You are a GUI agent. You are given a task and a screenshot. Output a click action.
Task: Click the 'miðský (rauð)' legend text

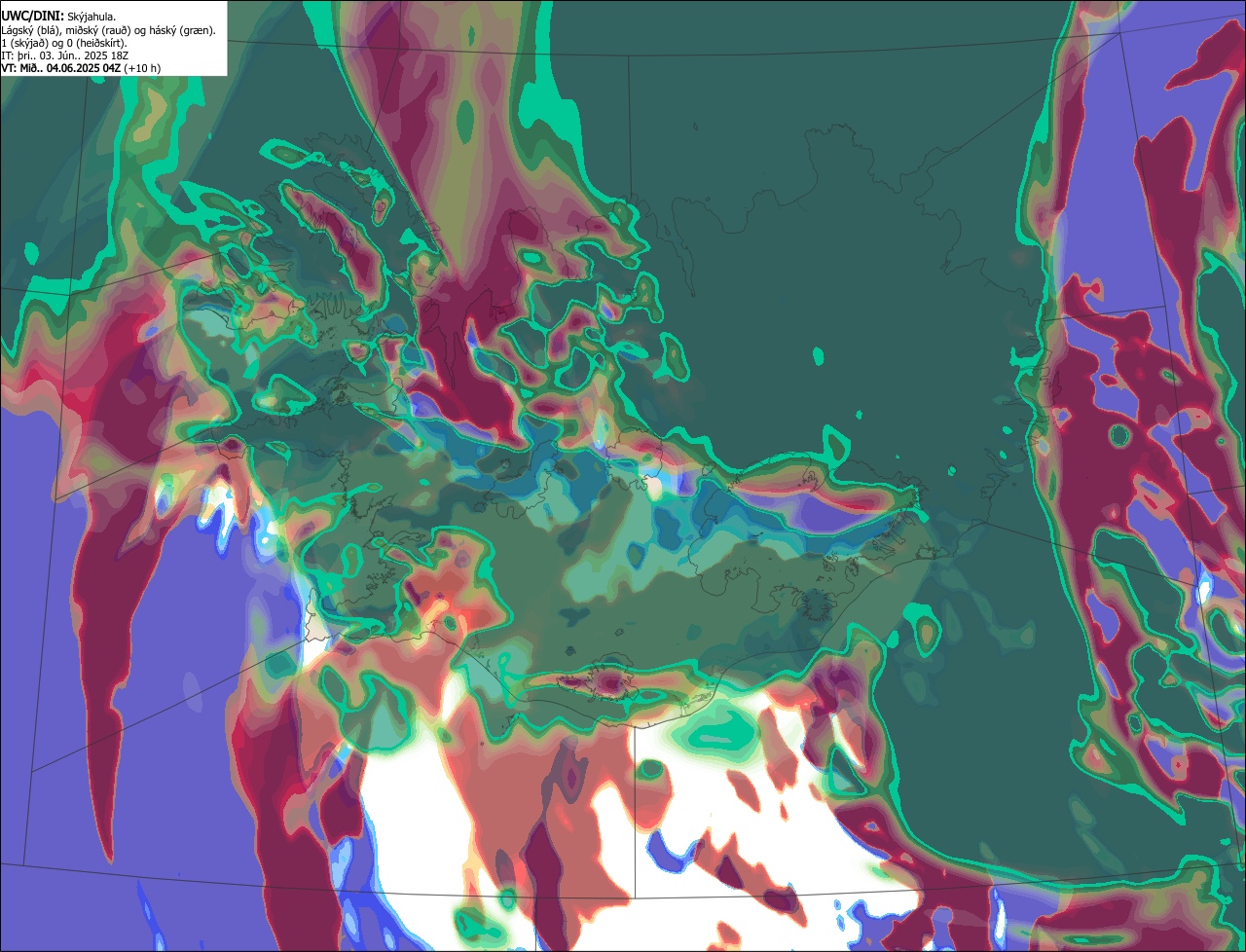pos(97,31)
